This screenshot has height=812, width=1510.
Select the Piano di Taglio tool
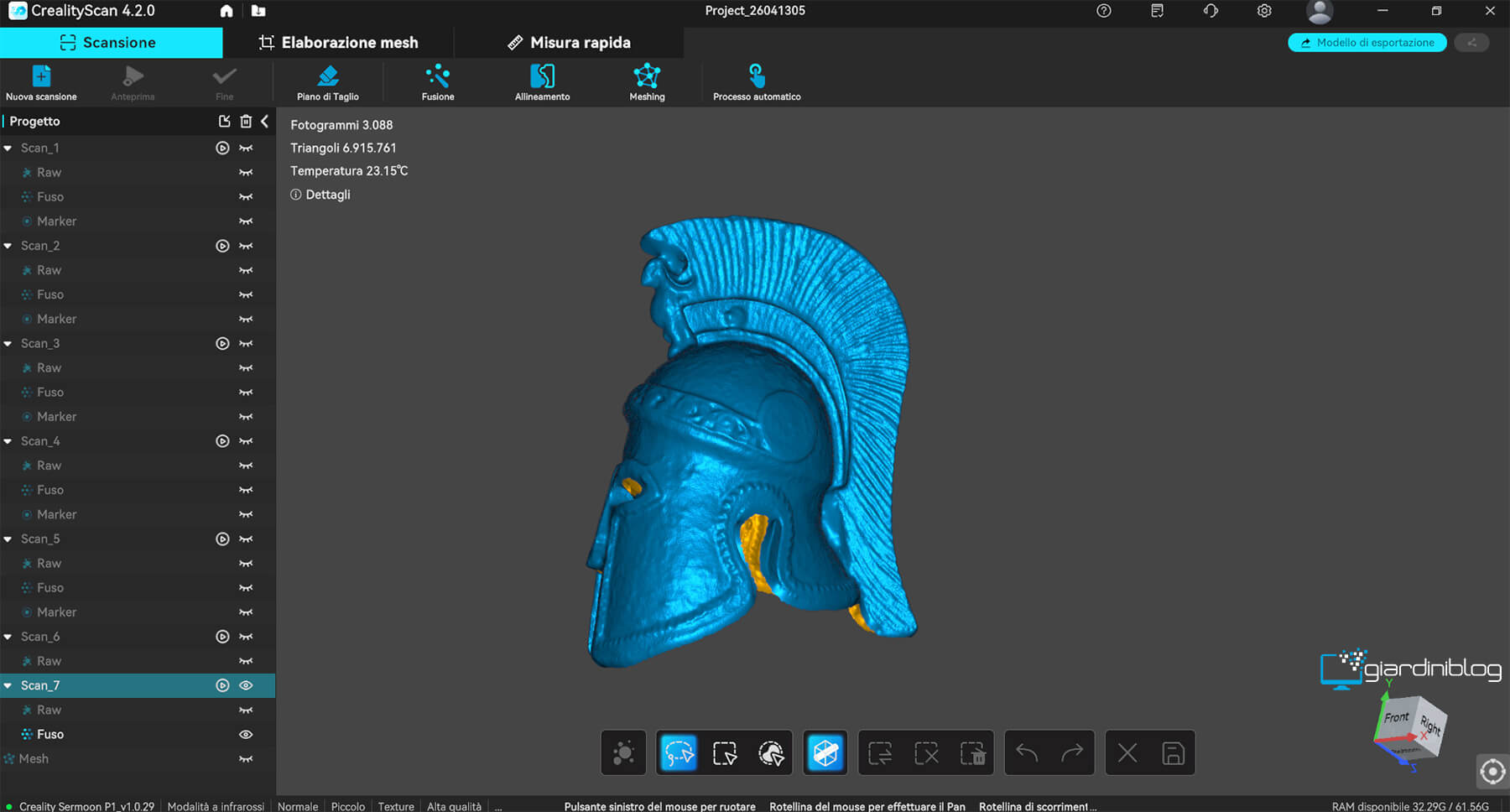tap(328, 76)
